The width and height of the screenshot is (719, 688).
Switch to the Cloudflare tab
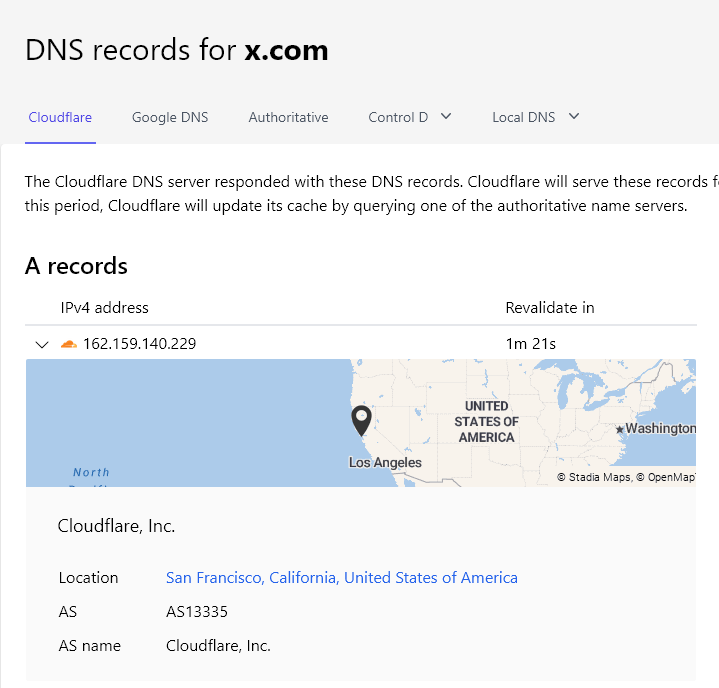[60, 117]
